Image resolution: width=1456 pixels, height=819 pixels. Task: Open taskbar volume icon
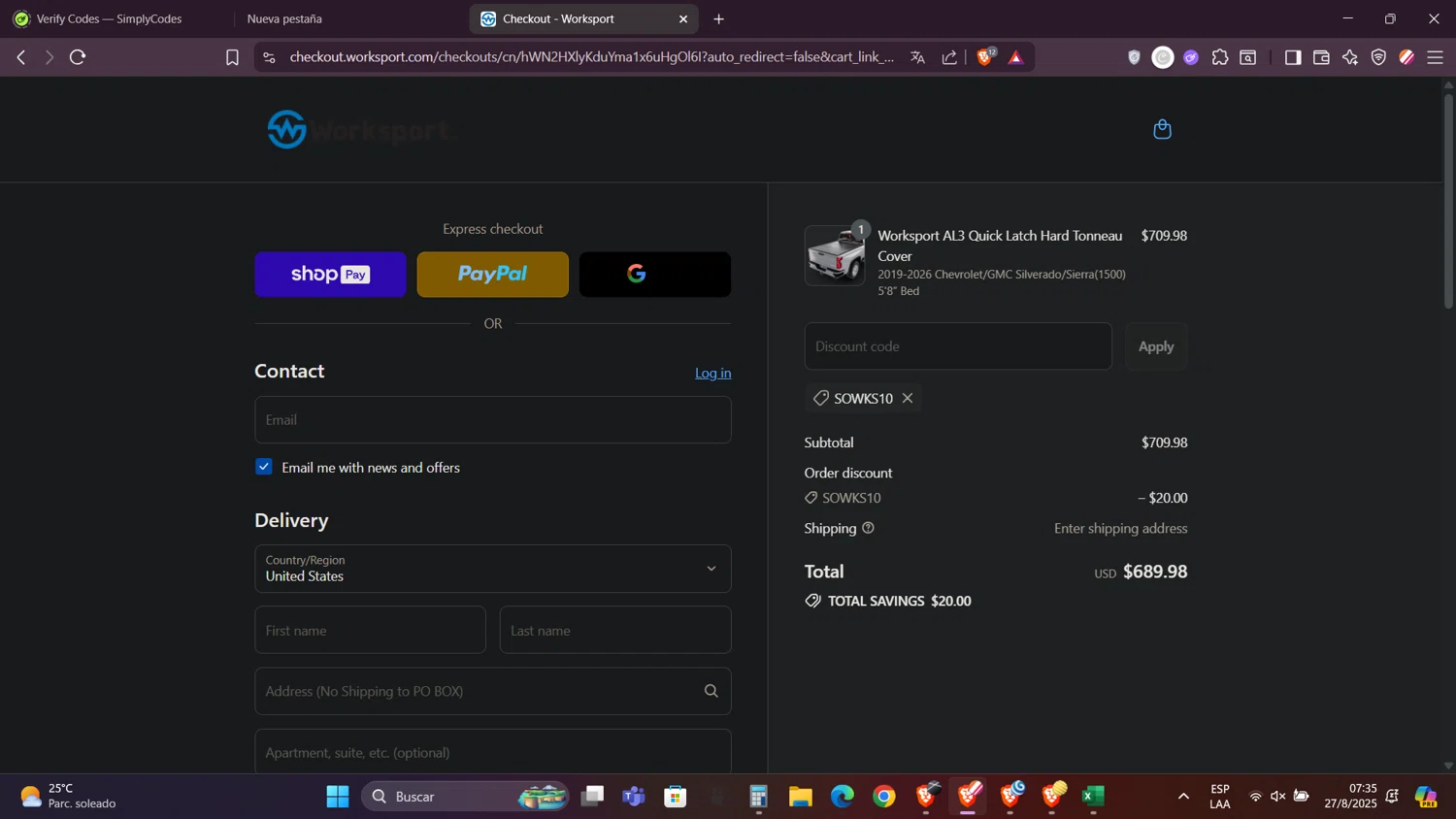click(x=1277, y=797)
